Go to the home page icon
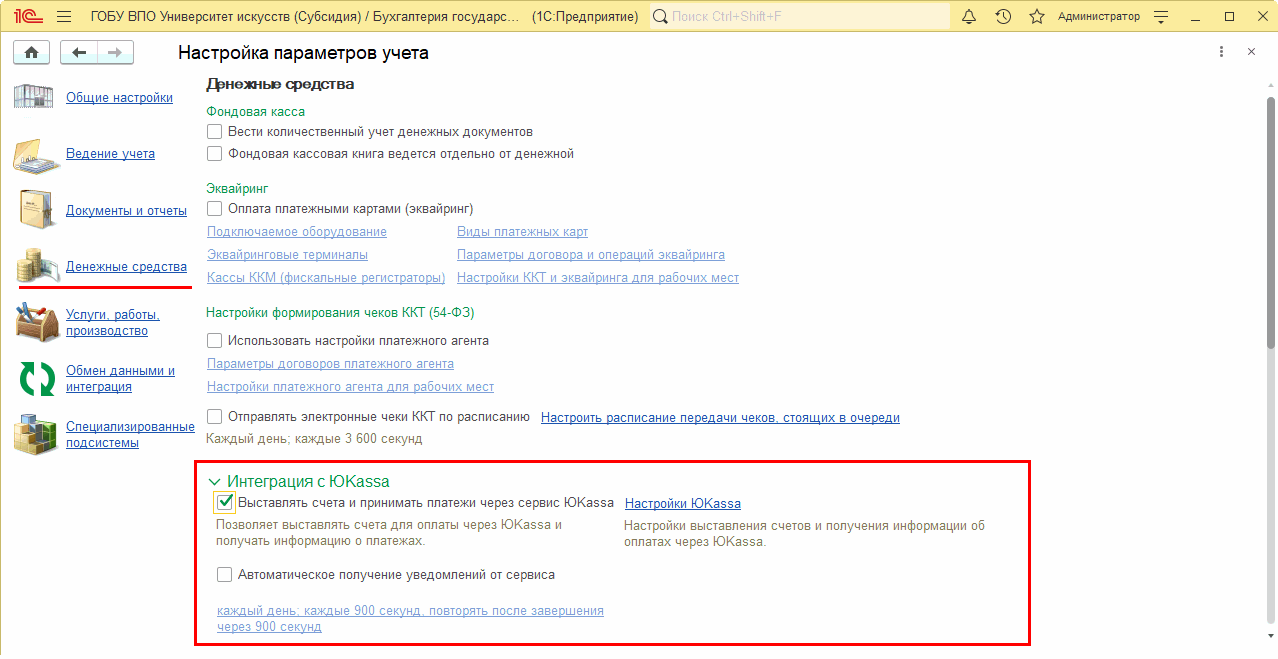 [30, 53]
